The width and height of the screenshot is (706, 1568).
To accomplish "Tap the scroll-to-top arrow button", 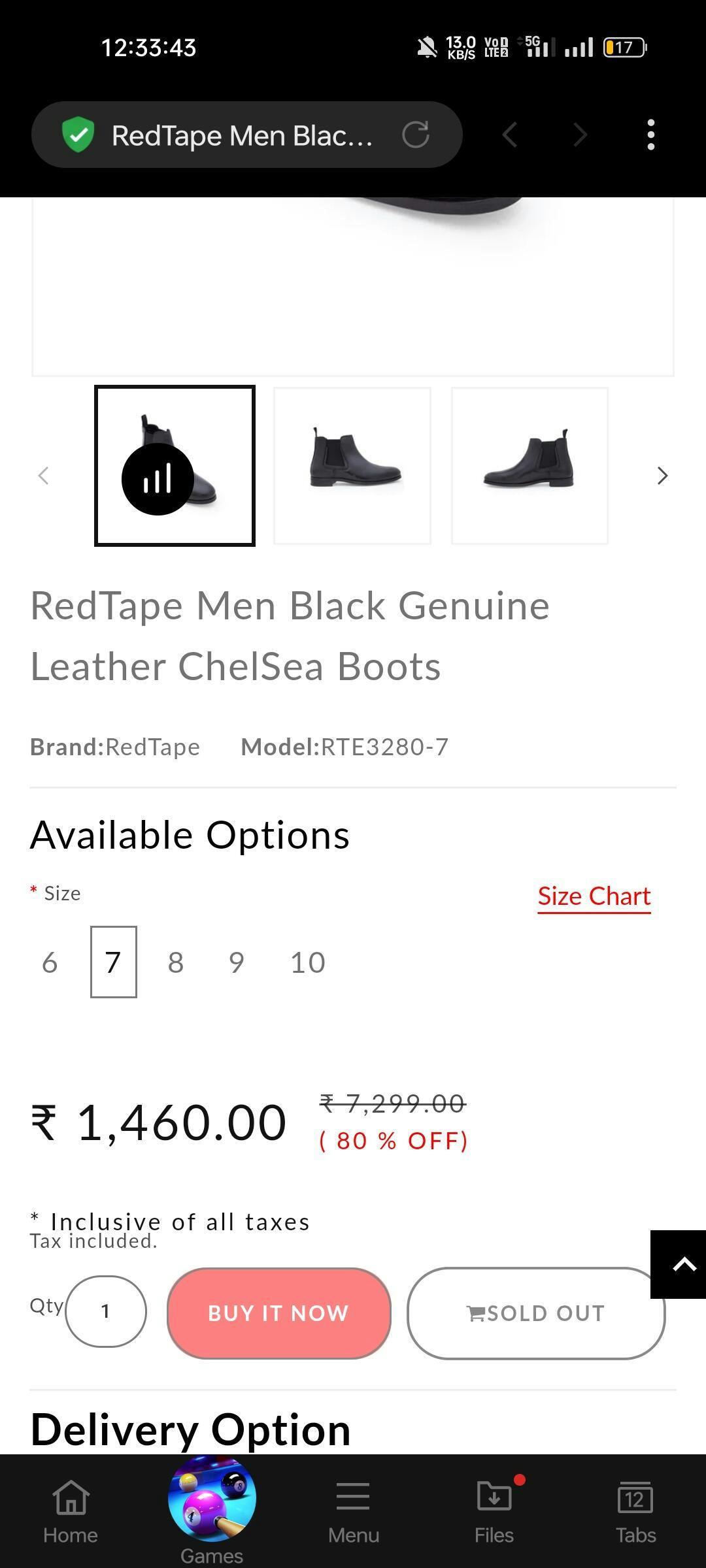I will pos(681,1264).
